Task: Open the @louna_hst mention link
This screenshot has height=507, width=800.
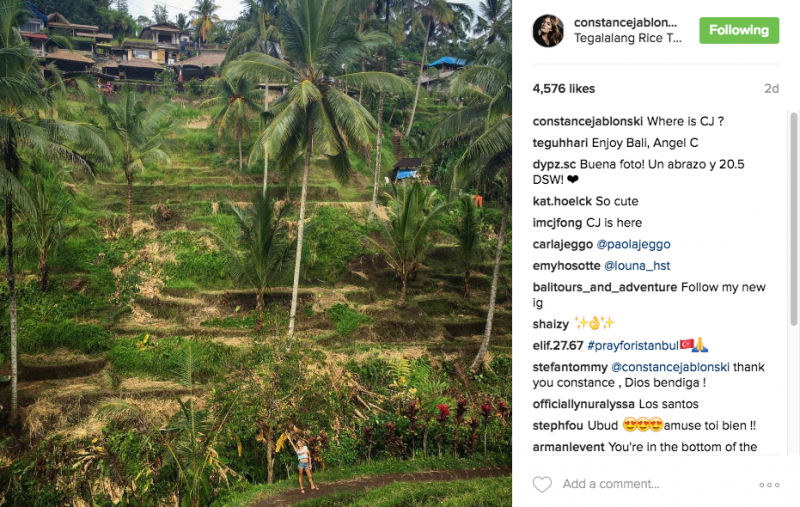Action: 637,266
